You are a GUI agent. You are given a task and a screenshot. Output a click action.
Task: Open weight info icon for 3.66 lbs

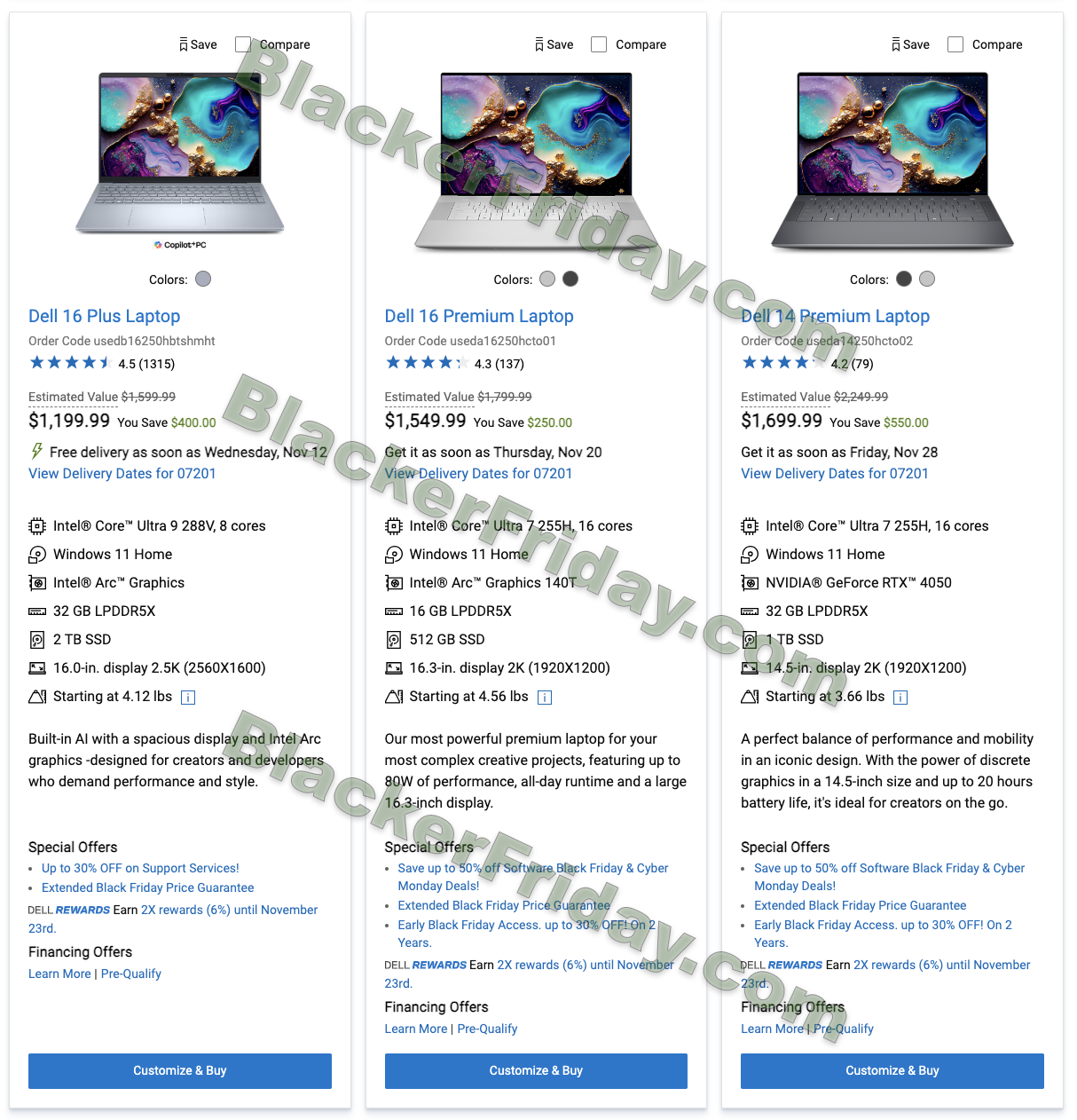900,698
